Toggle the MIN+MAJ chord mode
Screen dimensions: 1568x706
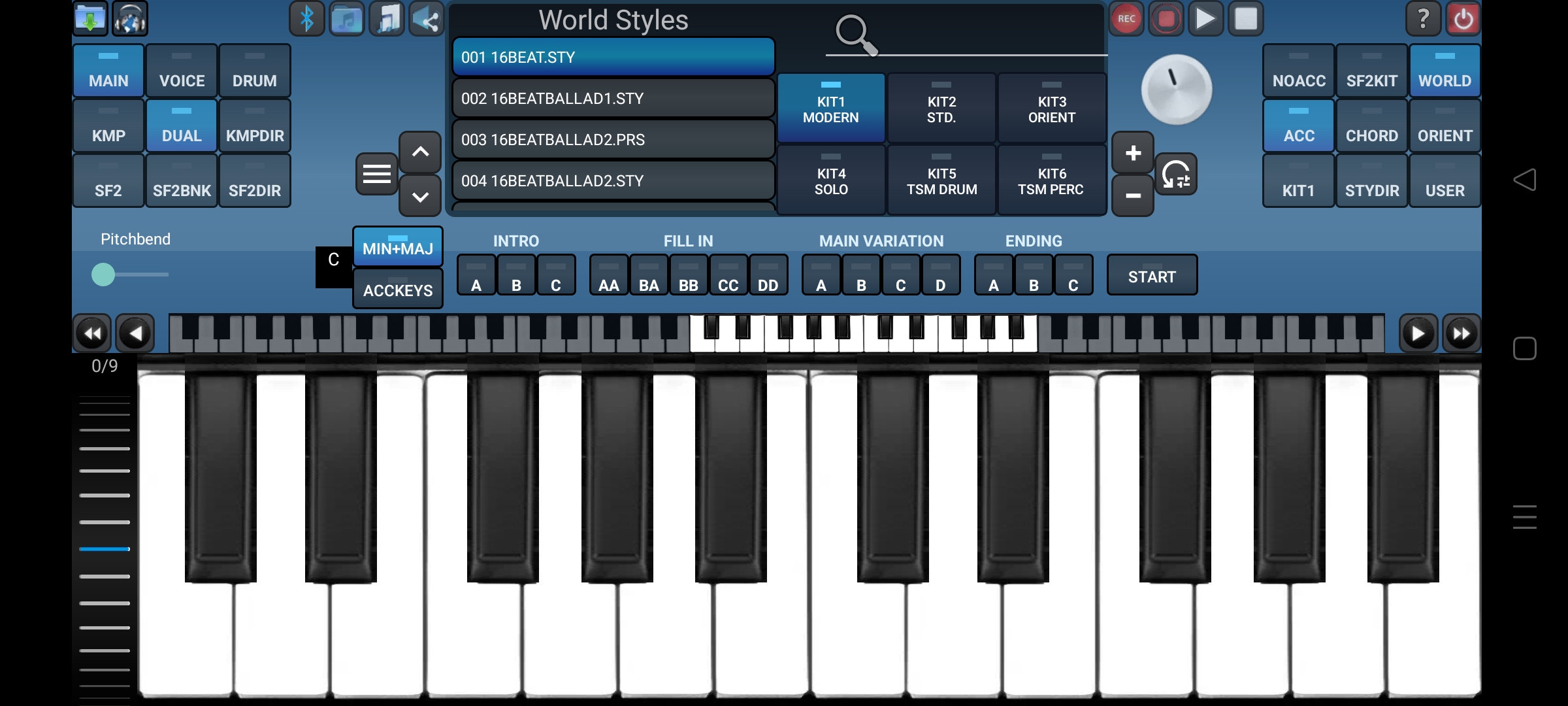pyautogui.click(x=398, y=246)
